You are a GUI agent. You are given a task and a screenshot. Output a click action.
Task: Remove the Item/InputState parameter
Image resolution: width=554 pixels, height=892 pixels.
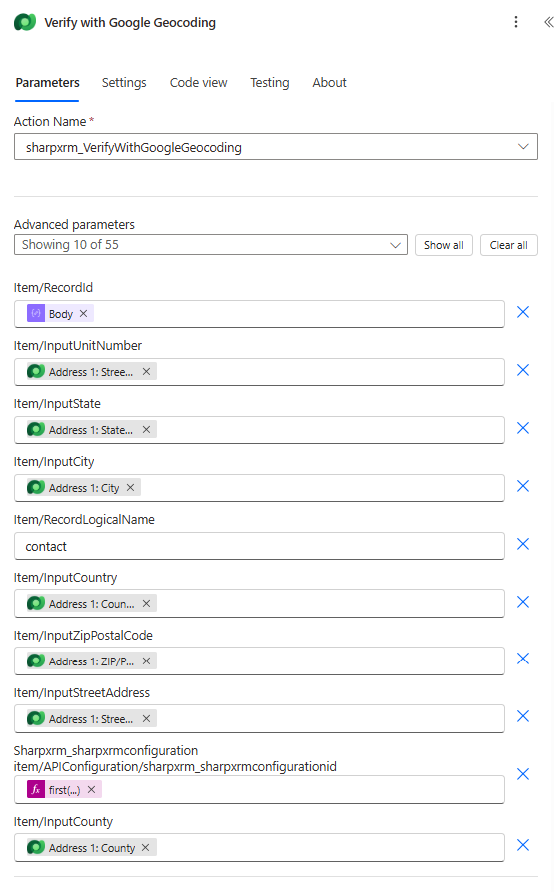523,428
